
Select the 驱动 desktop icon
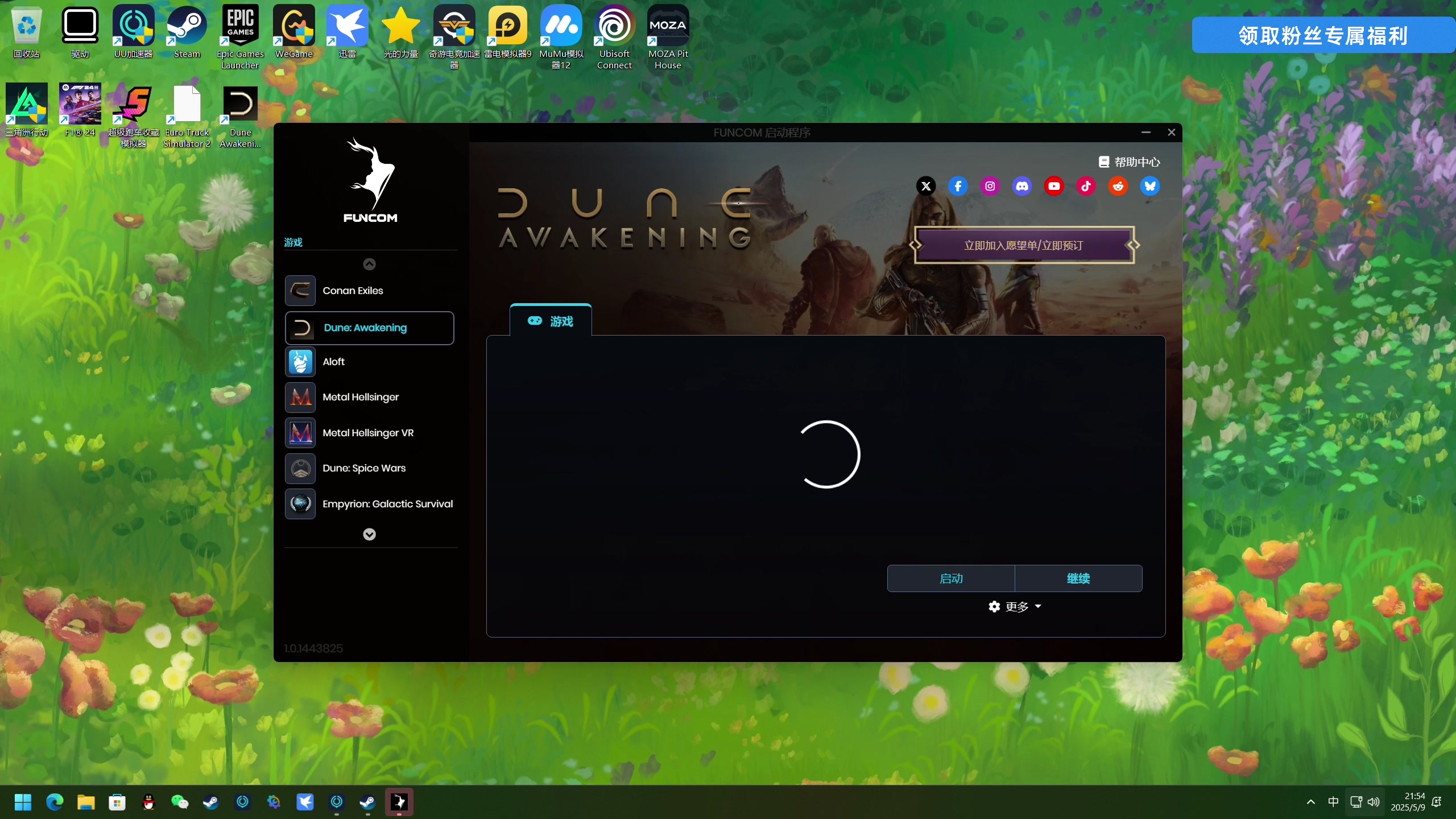click(80, 32)
